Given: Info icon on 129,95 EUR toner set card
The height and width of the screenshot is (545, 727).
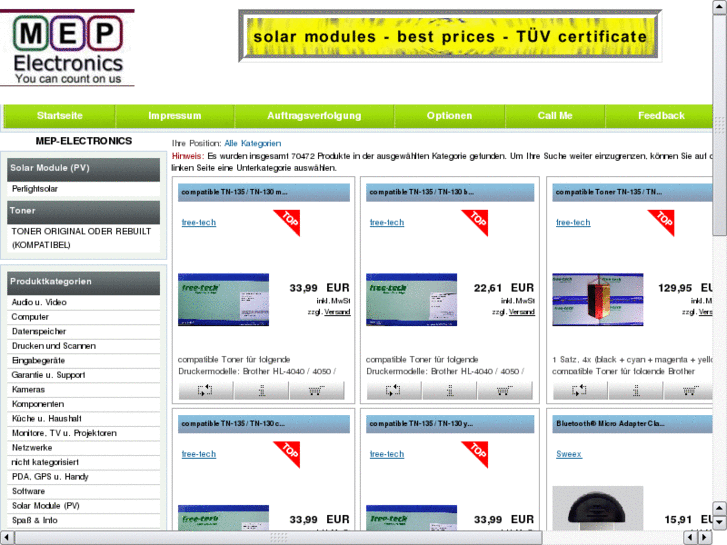Looking at the screenshot, I should tap(636, 391).
